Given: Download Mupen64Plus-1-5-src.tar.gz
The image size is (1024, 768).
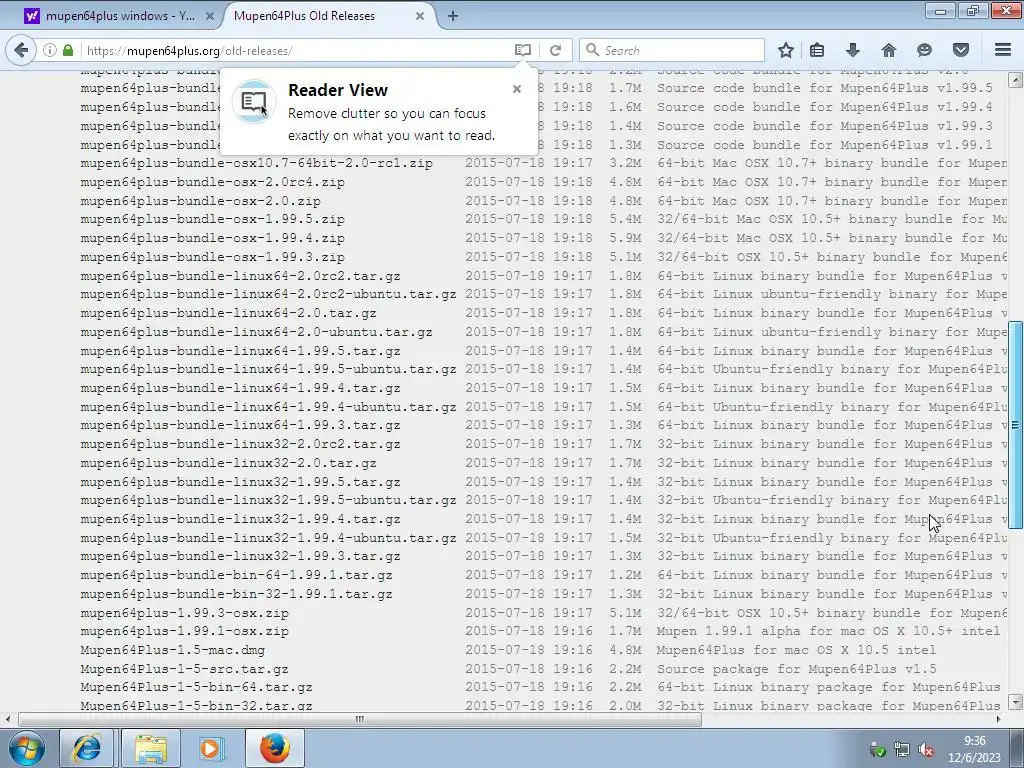Looking at the screenshot, I should (184, 670).
